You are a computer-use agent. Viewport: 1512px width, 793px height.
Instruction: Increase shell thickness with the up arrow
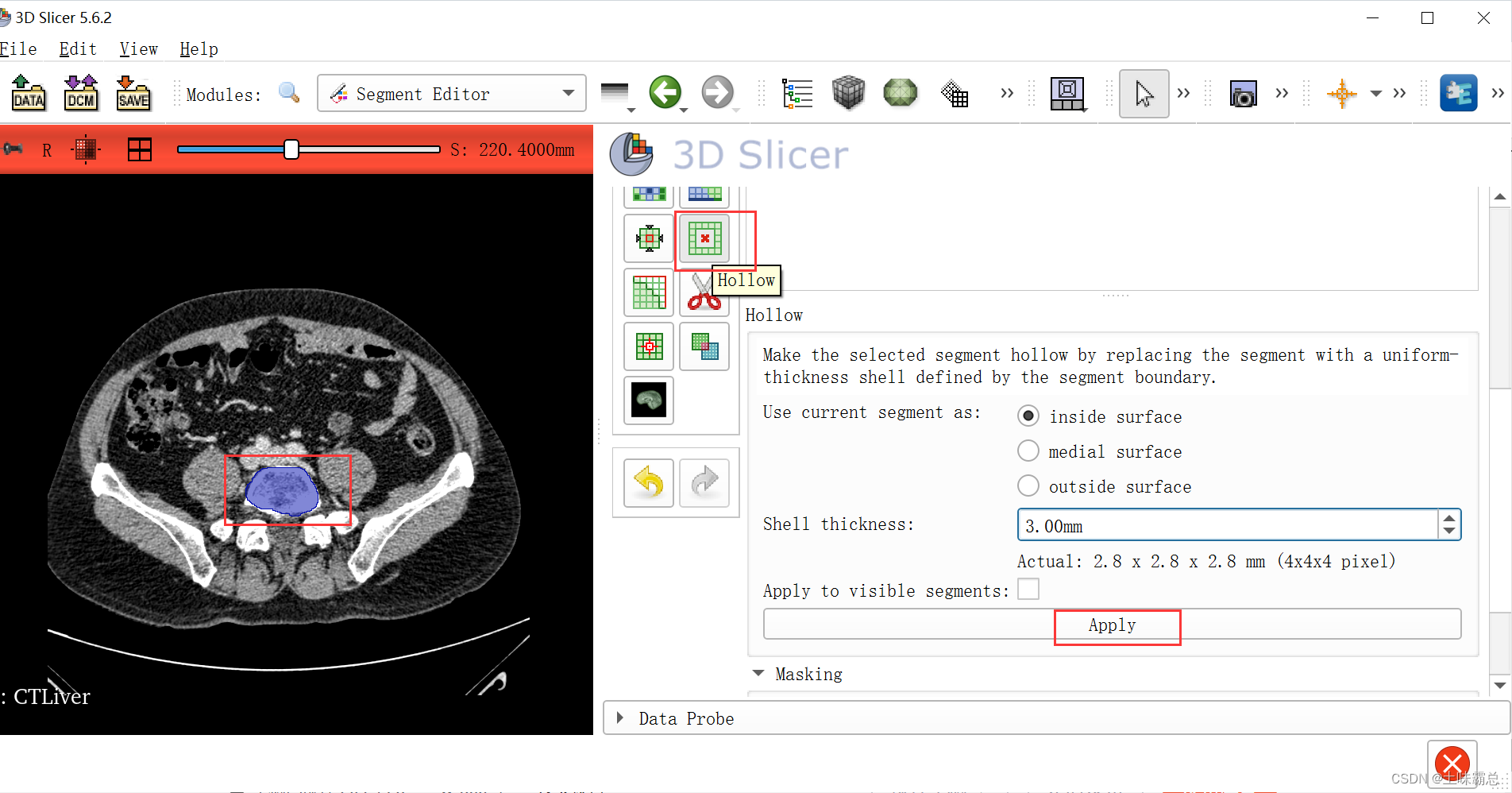tap(1449, 518)
